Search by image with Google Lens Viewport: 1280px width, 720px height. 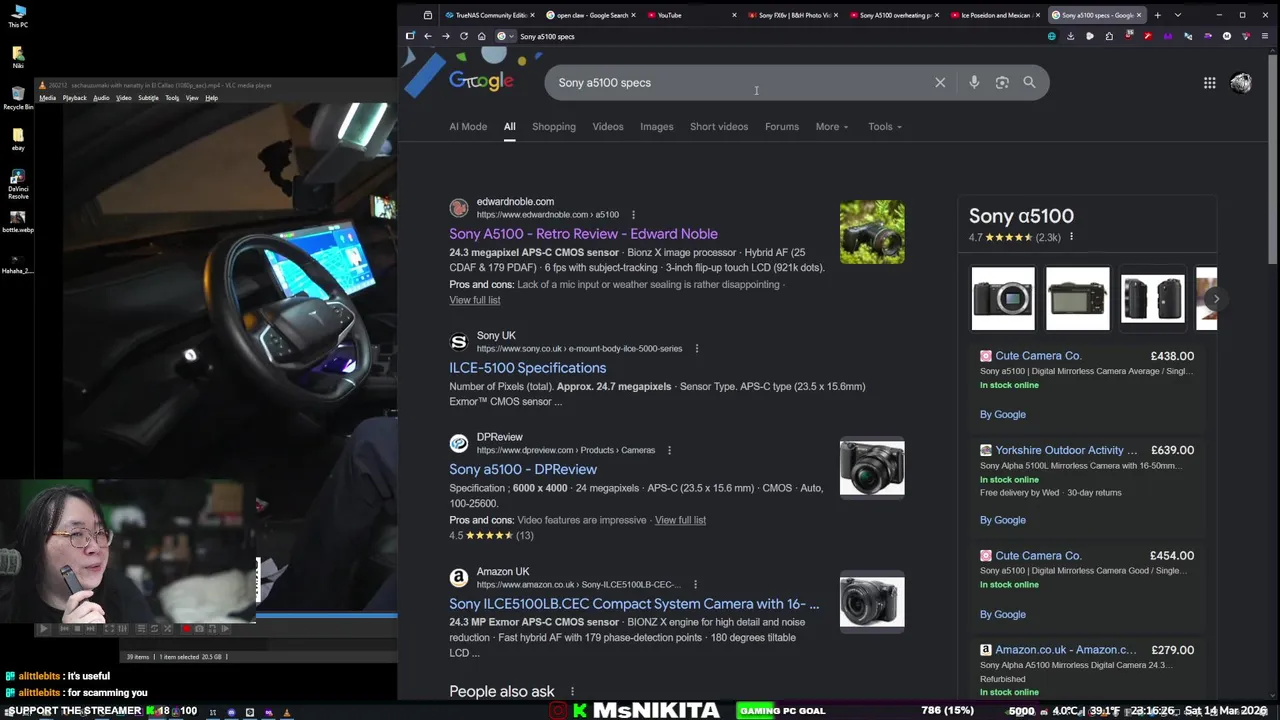click(x=1002, y=83)
